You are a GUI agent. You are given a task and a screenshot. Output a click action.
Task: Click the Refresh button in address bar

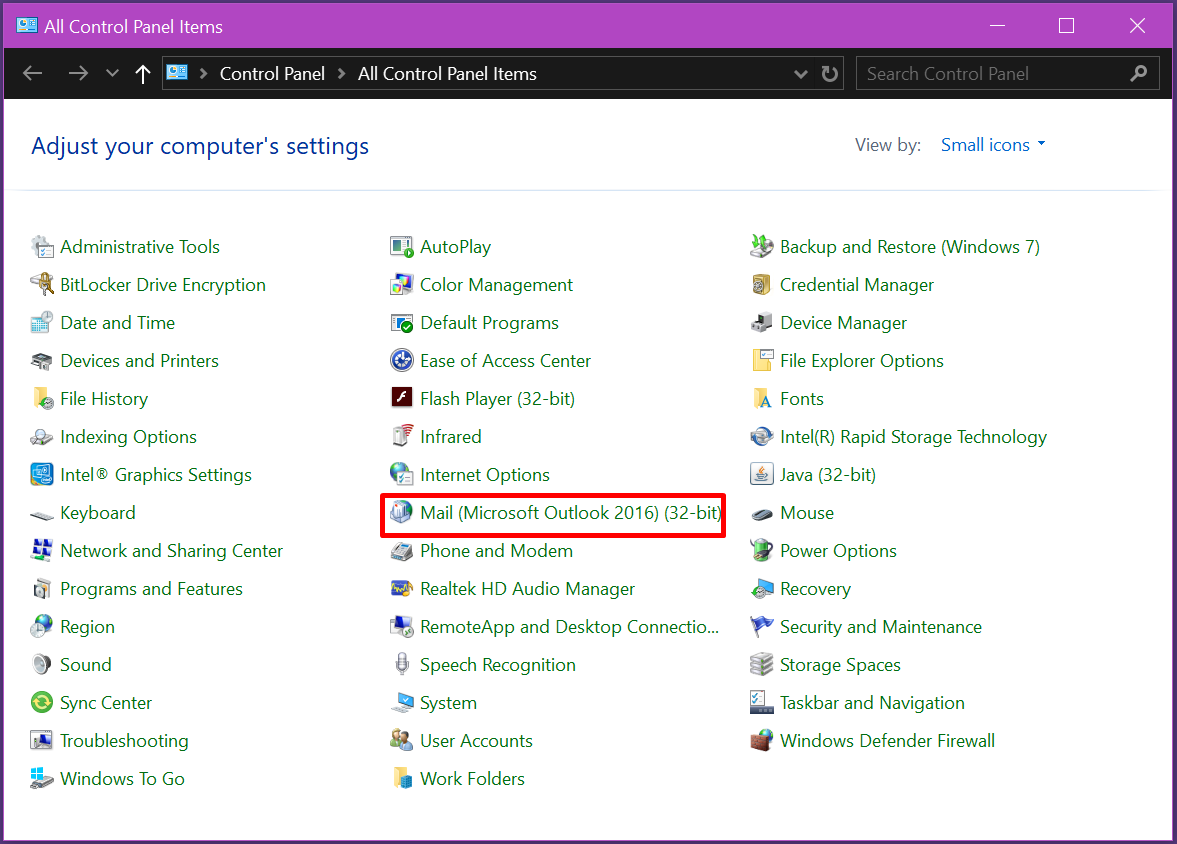coord(829,74)
